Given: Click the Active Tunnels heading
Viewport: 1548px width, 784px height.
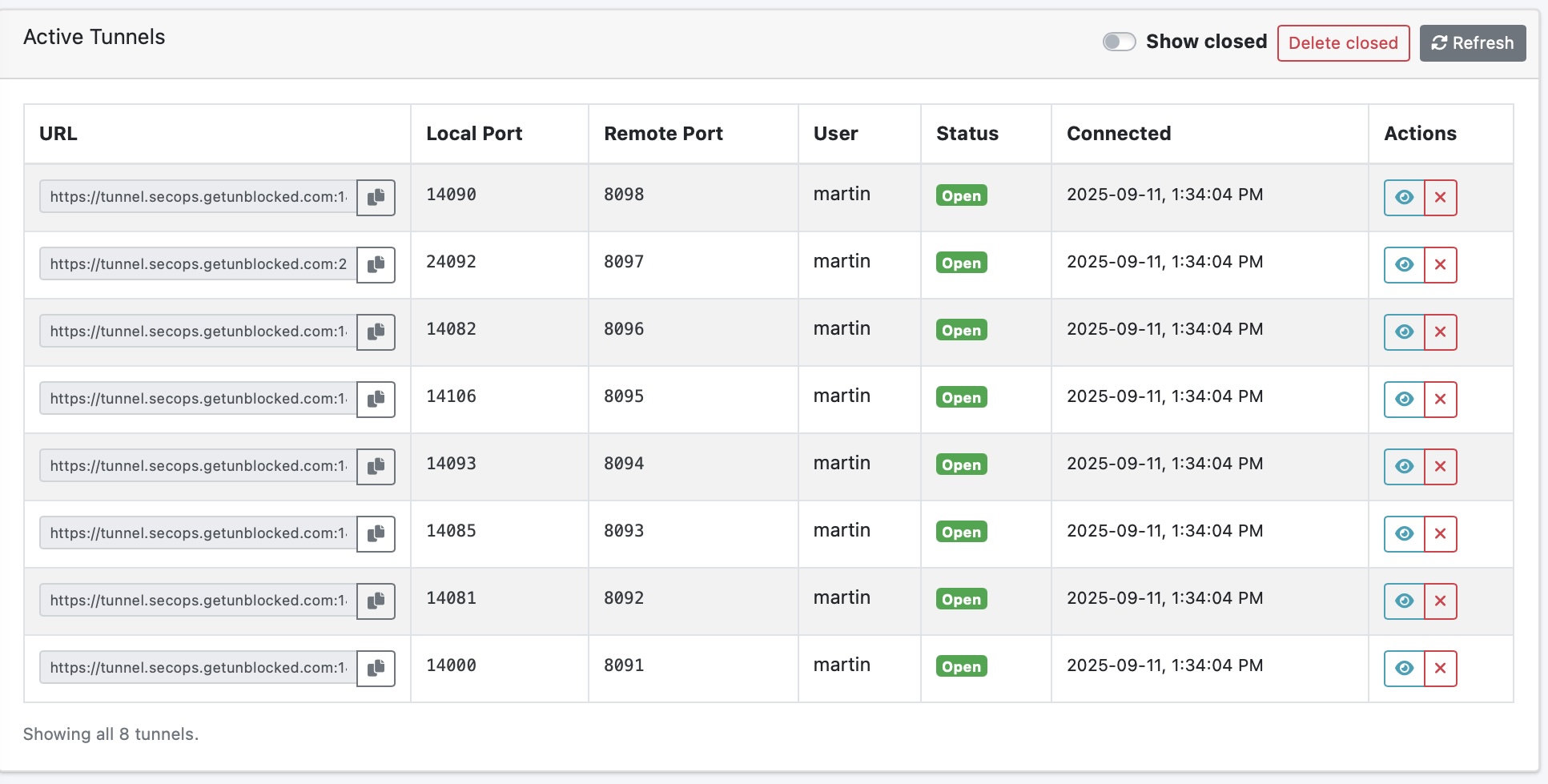Looking at the screenshot, I should 94,37.
